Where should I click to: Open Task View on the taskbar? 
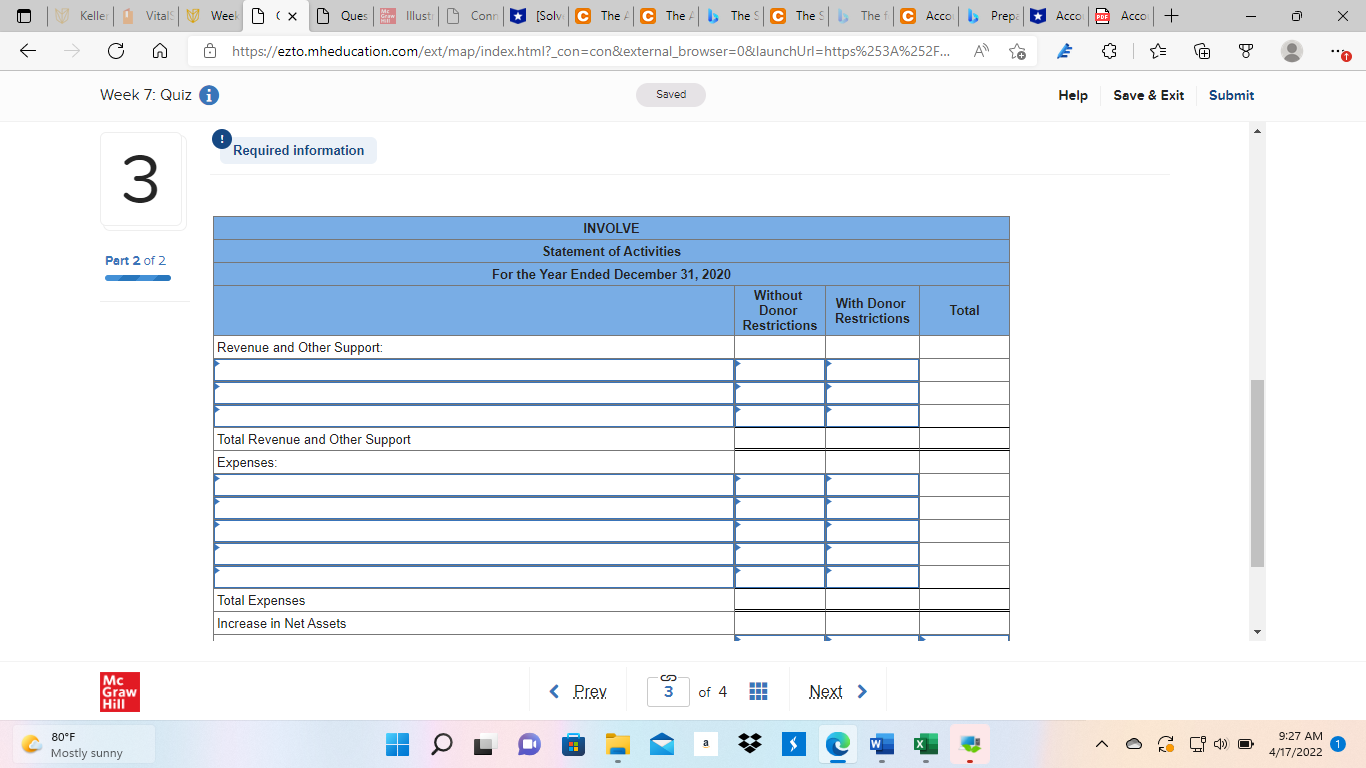[485, 745]
